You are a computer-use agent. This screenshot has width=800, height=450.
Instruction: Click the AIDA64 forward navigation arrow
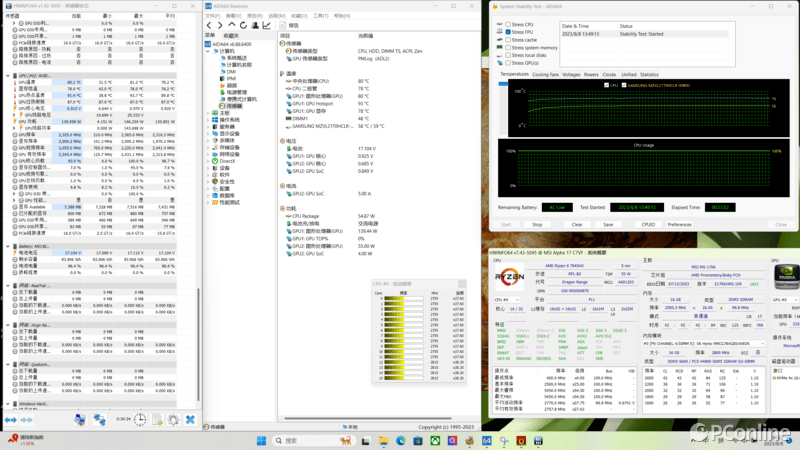pyautogui.click(x=220, y=25)
